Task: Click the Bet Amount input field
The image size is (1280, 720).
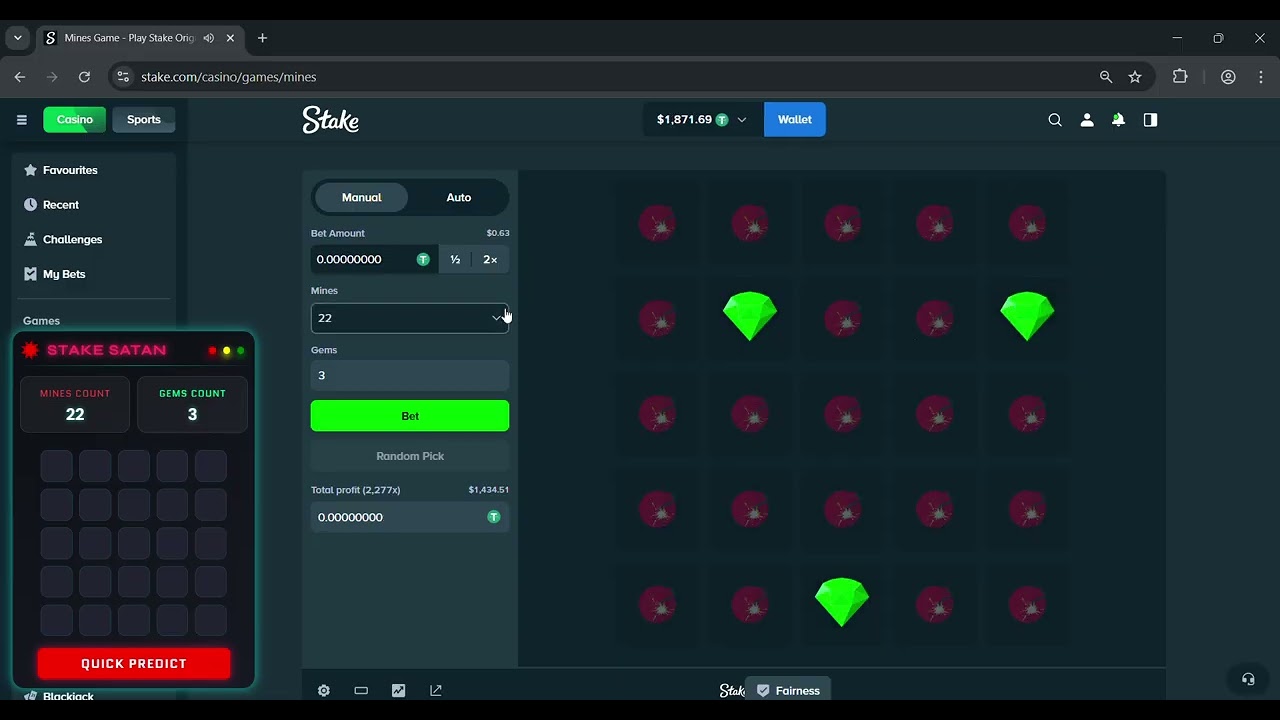Action: pyautogui.click(x=375, y=259)
